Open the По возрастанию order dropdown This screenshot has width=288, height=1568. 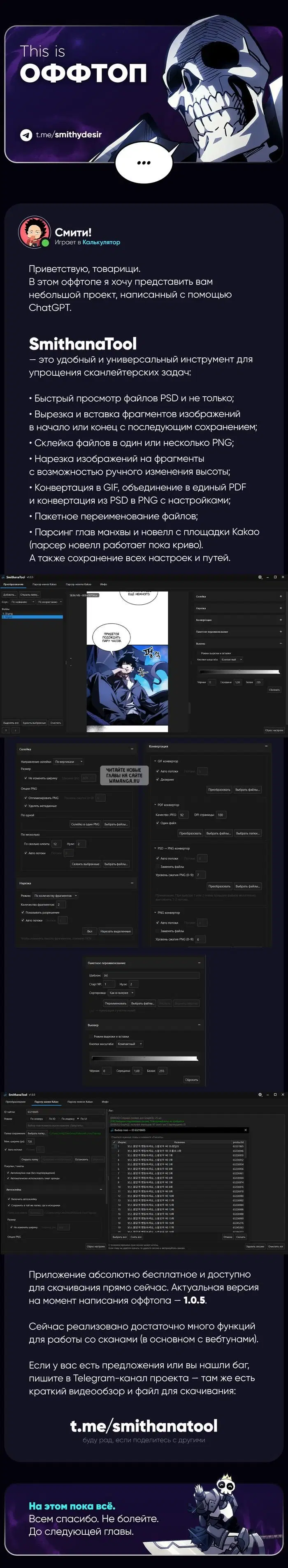click(50, 602)
